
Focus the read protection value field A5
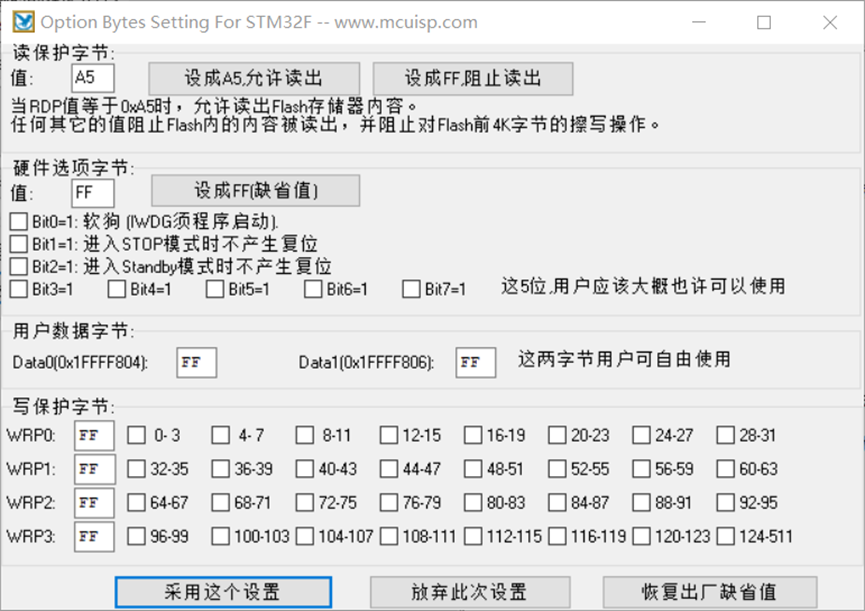tap(93, 78)
